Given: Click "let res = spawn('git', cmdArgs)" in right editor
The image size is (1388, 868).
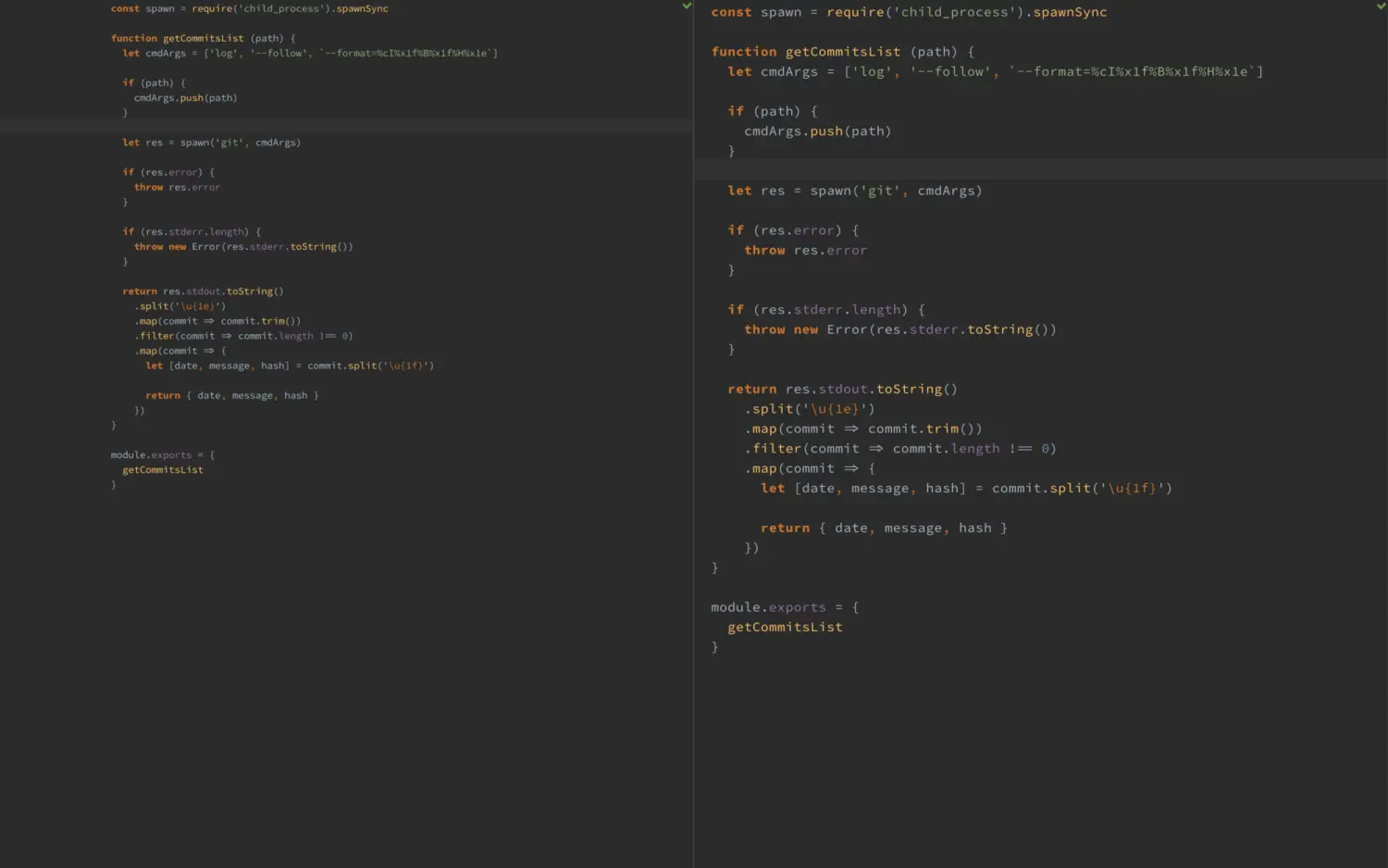Looking at the screenshot, I should [x=855, y=191].
